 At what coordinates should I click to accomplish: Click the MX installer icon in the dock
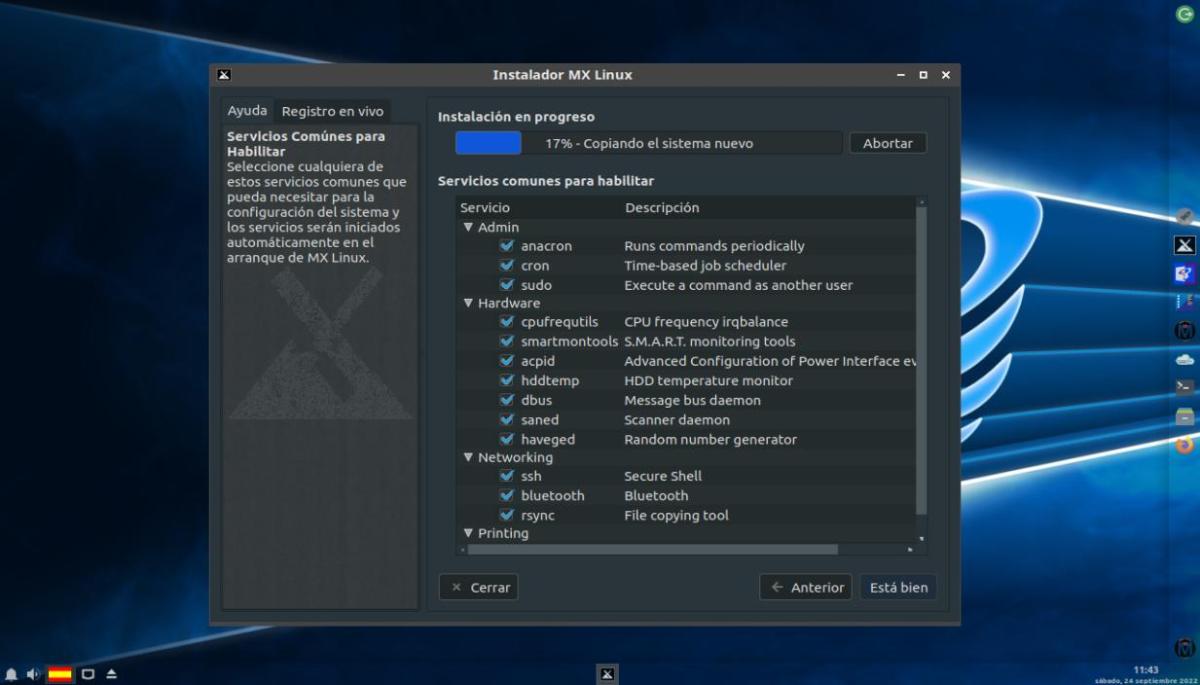point(1184,245)
